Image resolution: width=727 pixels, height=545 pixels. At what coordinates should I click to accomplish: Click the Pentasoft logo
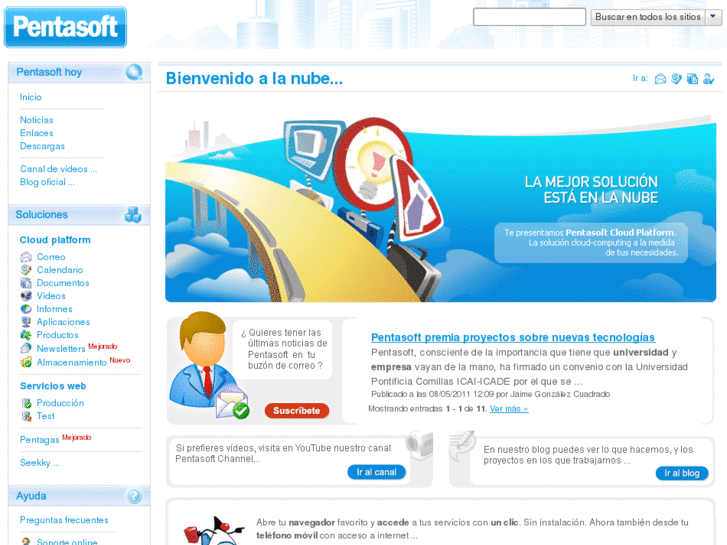click(65, 27)
